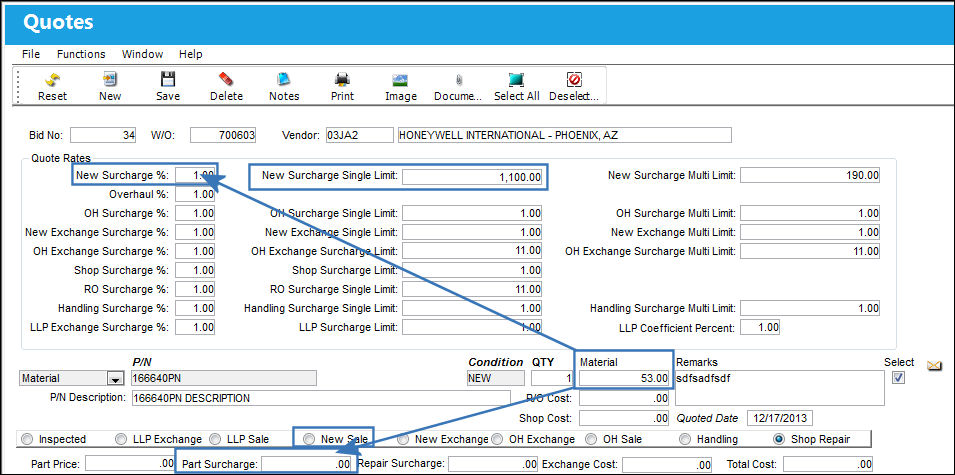This screenshot has width=955, height=475.
Task: Click the OH Surcharge % field
Action: (x=195, y=213)
